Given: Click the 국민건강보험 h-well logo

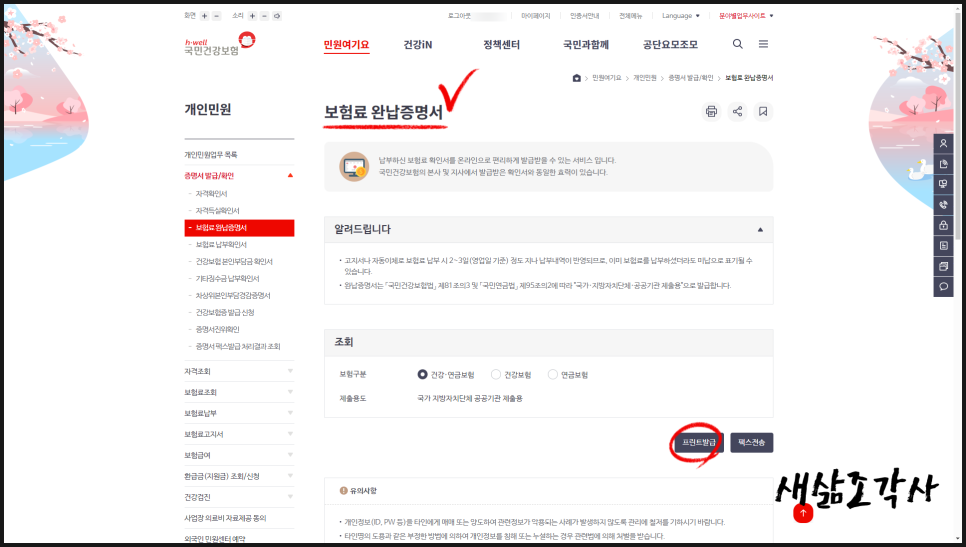Looking at the screenshot, I should tap(219, 44).
